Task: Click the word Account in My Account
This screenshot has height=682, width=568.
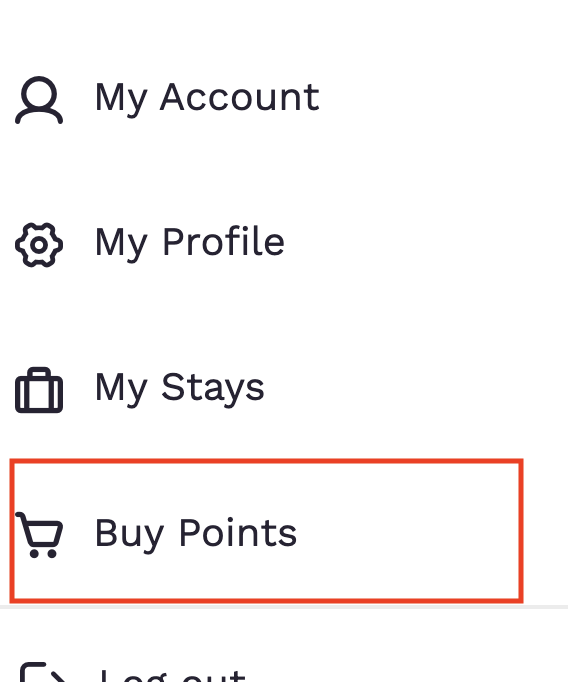Action: coord(240,97)
